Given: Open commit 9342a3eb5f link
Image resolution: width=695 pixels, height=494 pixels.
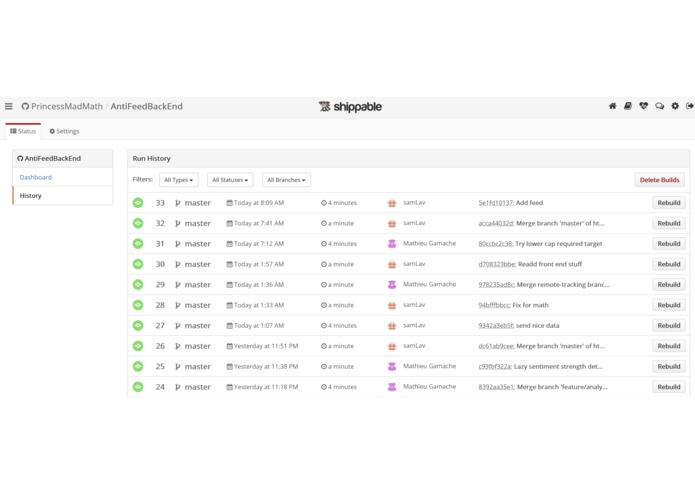Looking at the screenshot, I should [496, 326].
